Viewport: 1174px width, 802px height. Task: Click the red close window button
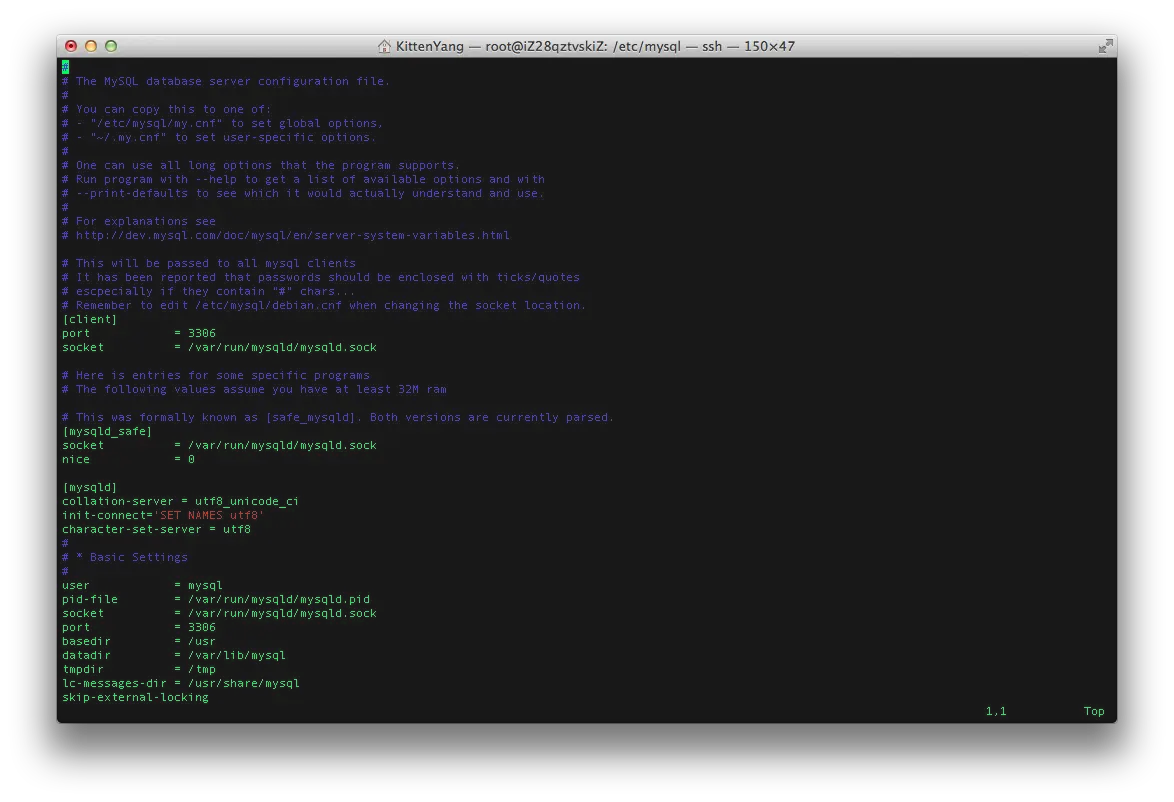click(x=71, y=46)
